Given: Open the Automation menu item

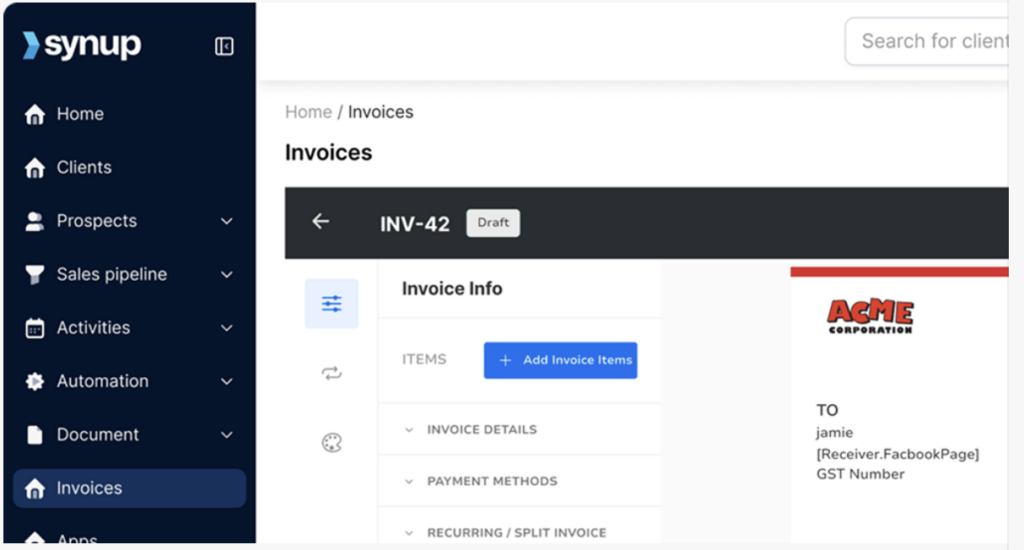Looking at the screenshot, I should (x=103, y=381).
